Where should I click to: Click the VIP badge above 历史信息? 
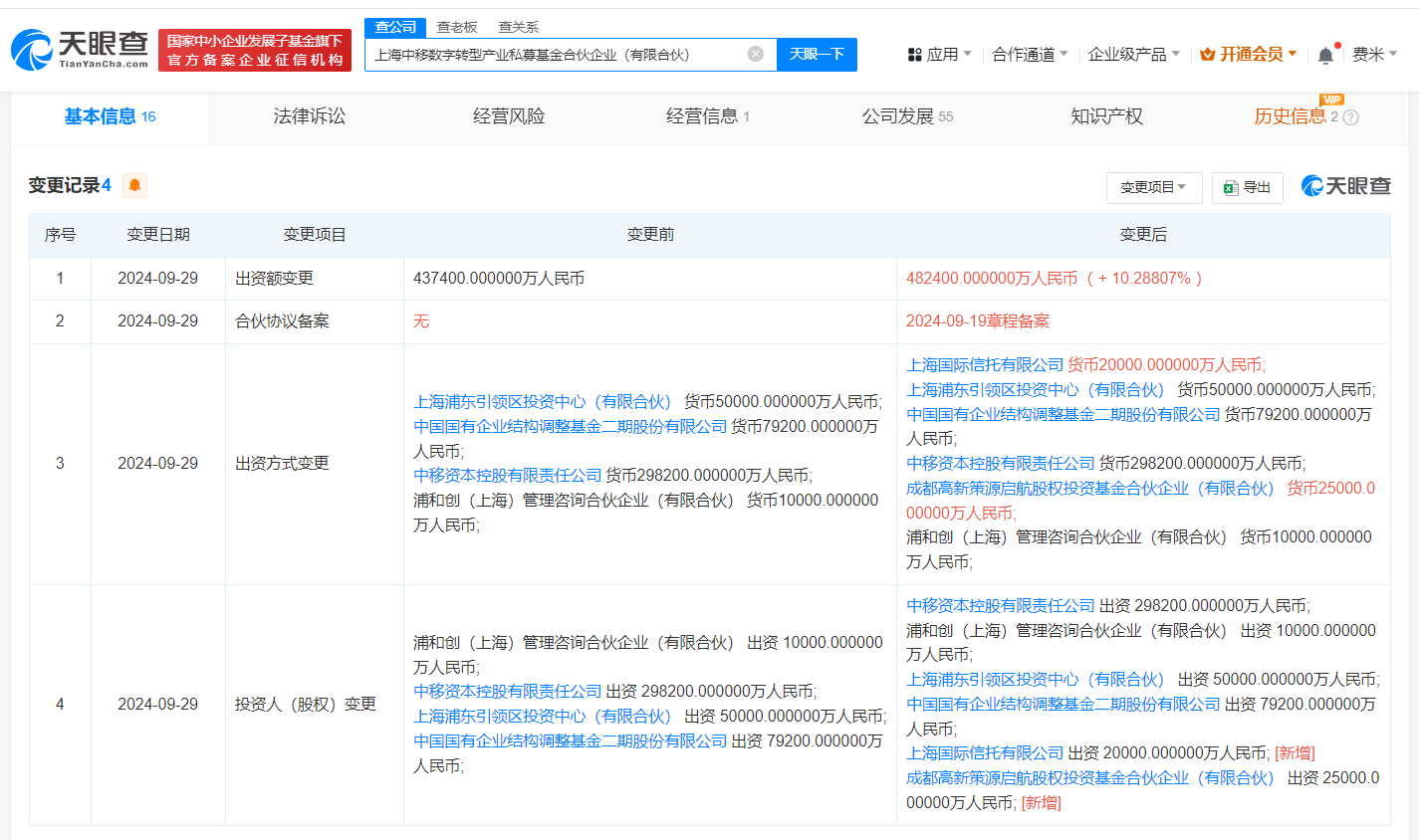pos(1329,99)
